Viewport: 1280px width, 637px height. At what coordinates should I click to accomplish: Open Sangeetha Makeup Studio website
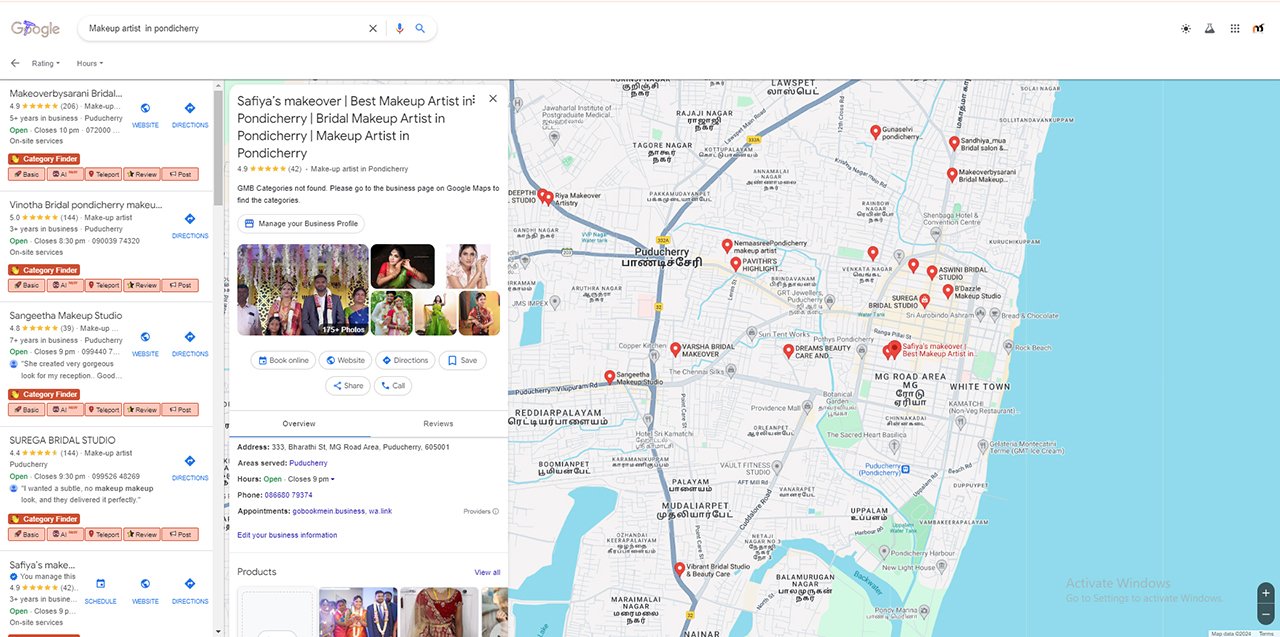point(145,342)
